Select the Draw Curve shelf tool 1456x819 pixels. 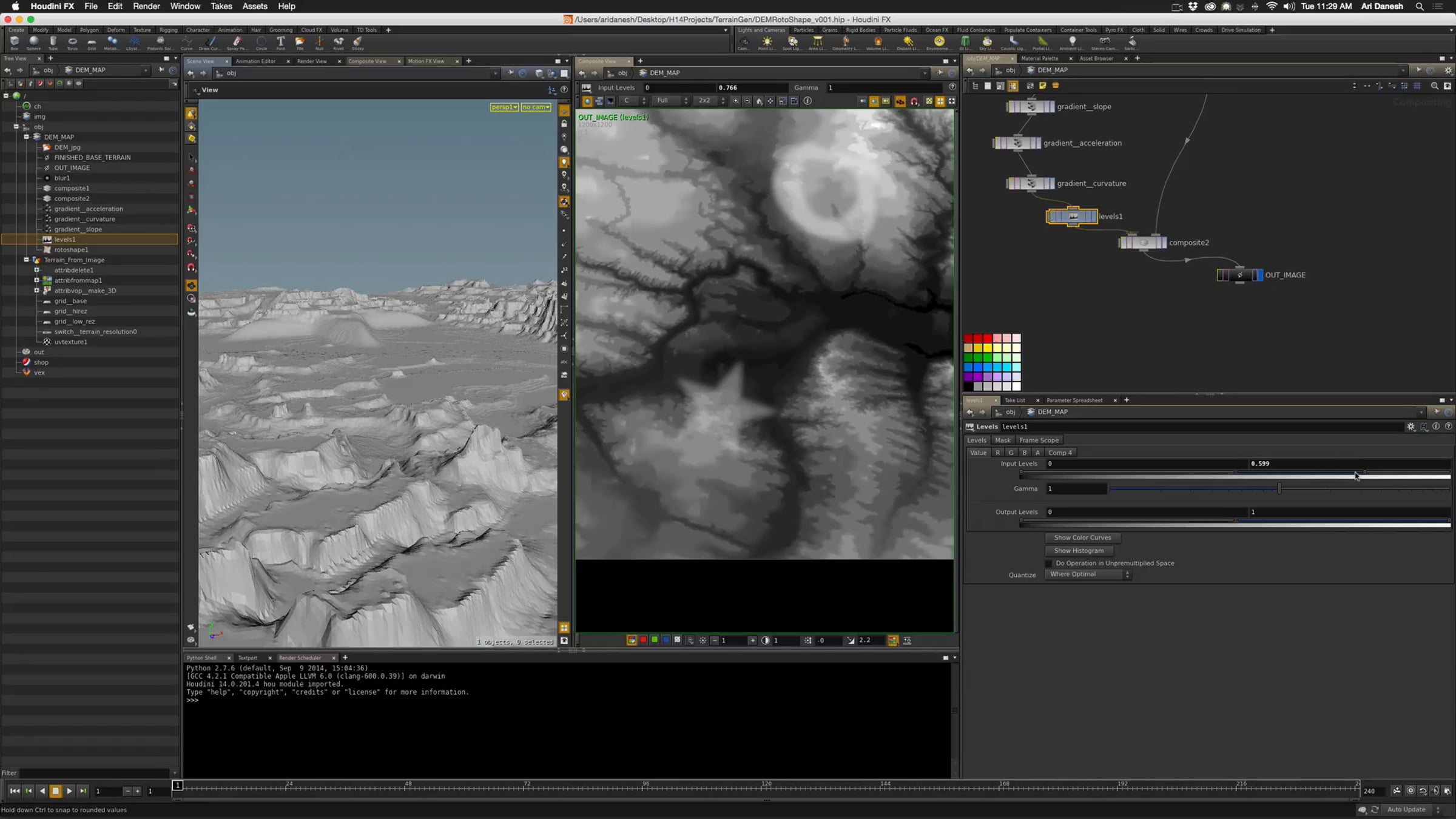(210, 42)
